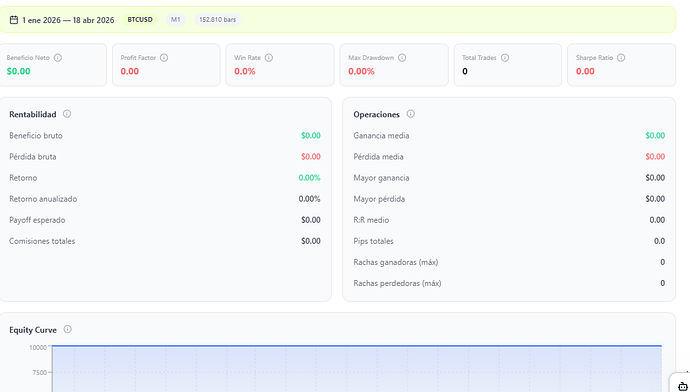Click the 152.810 bars badge
The image size is (690, 392).
tap(217, 20)
